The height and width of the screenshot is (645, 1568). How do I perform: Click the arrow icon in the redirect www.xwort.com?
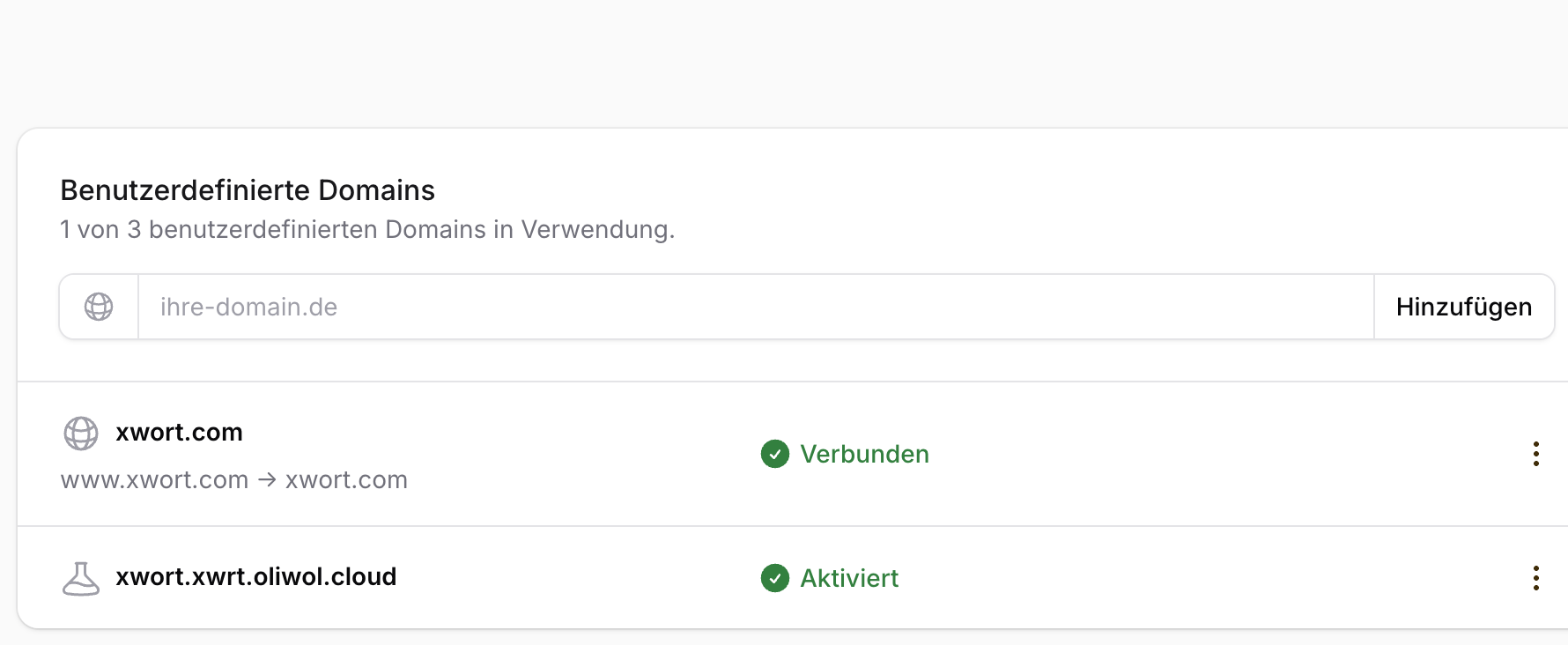[x=265, y=479]
